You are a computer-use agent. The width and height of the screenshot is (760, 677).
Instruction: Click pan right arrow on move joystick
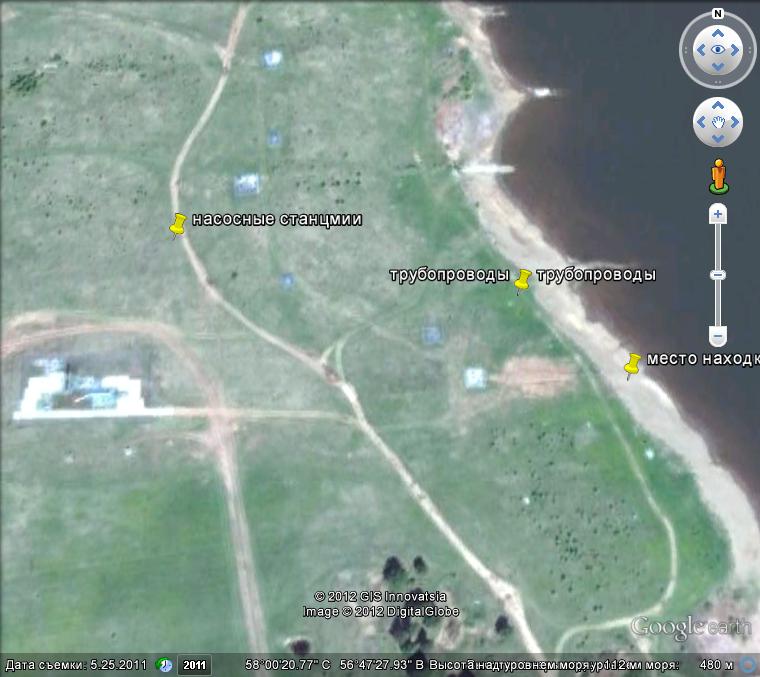pyautogui.click(x=734, y=123)
